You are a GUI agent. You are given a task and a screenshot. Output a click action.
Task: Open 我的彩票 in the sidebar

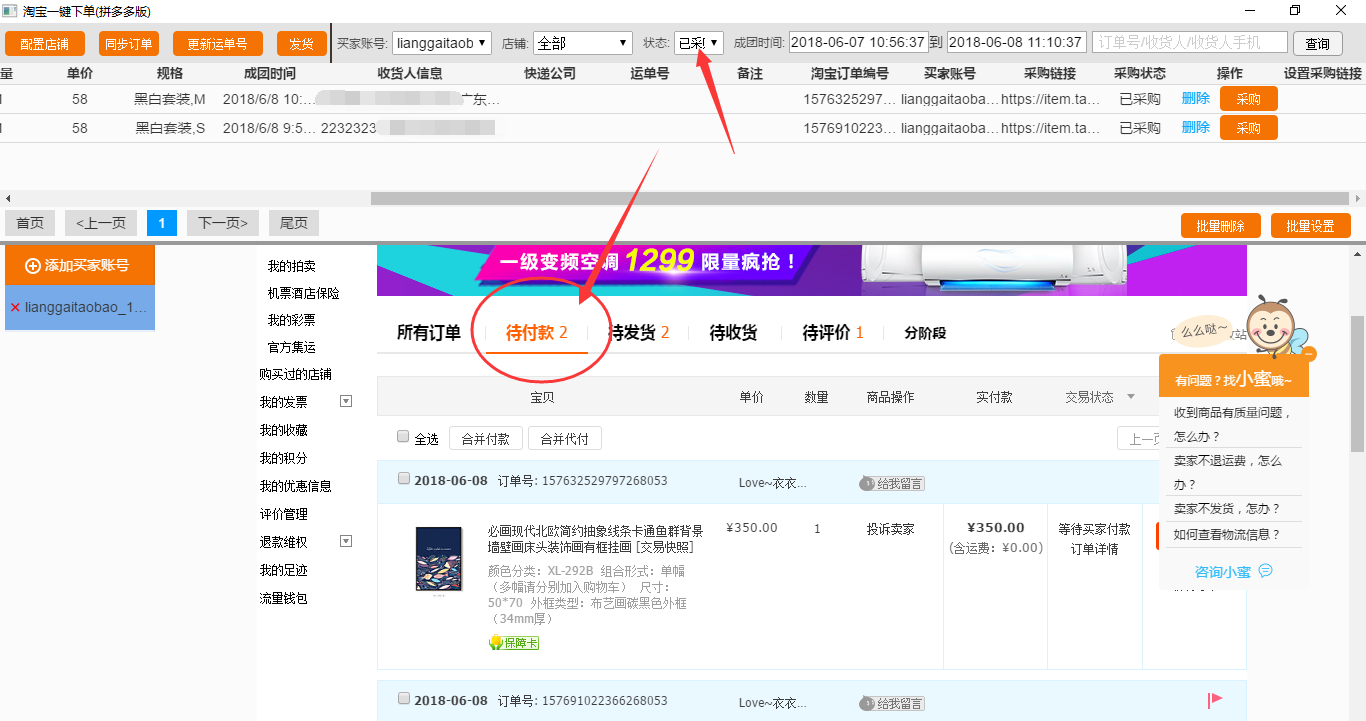[291, 320]
